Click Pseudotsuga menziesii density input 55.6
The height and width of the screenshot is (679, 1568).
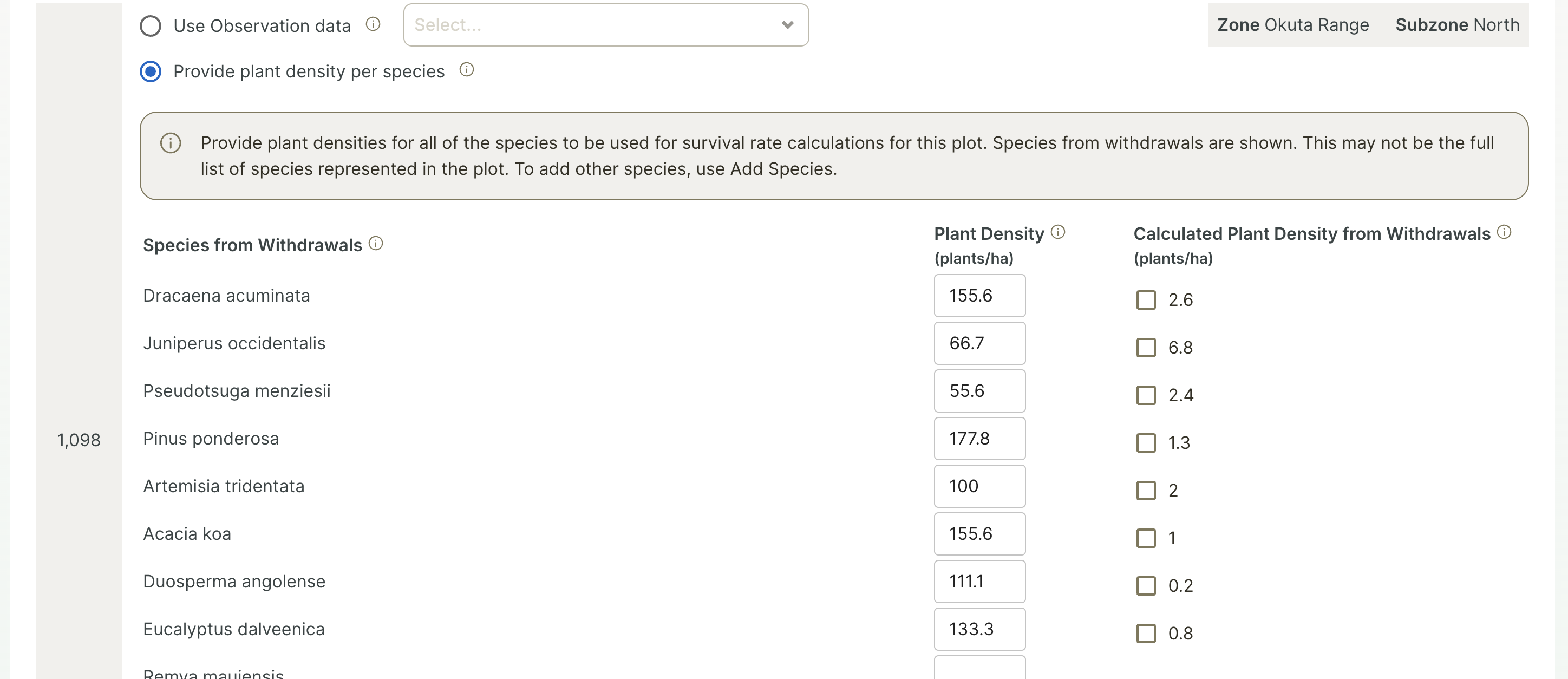click(979, 391)
